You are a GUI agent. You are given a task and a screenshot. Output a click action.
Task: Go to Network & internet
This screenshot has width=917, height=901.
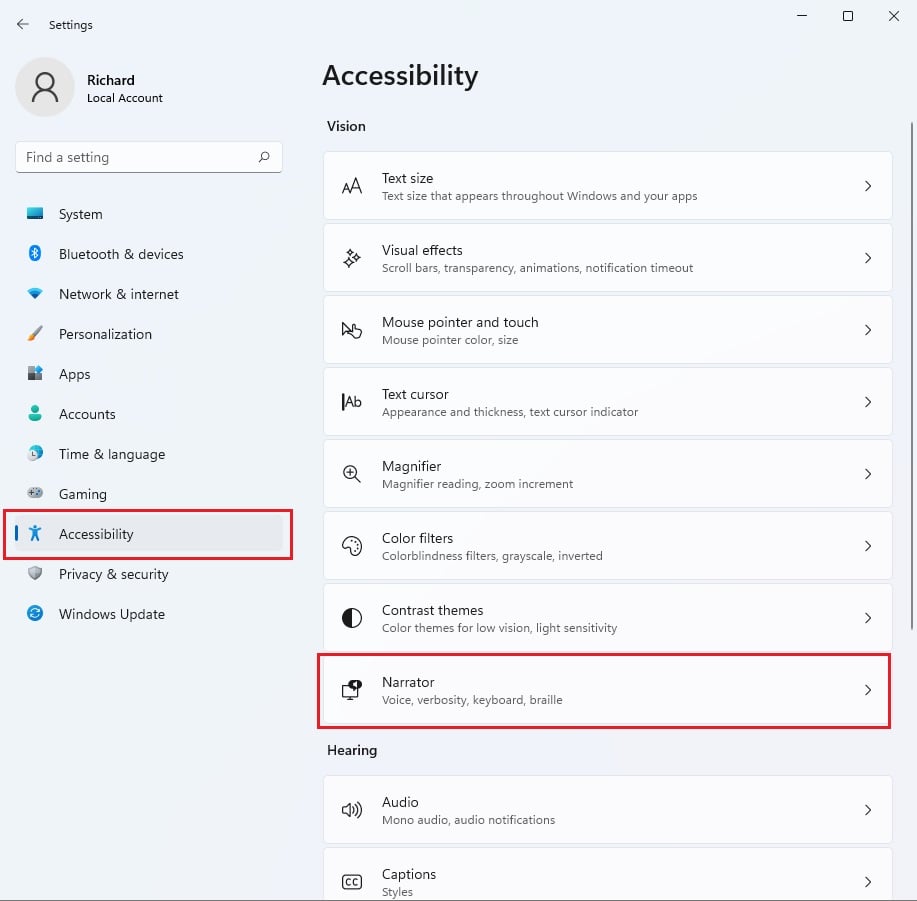(119, 294)
